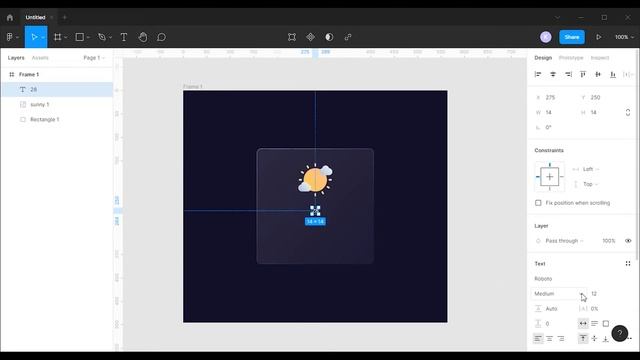Open the help question mark button
The width and height of the screenshot is (640, 360).
click(620, 333)
